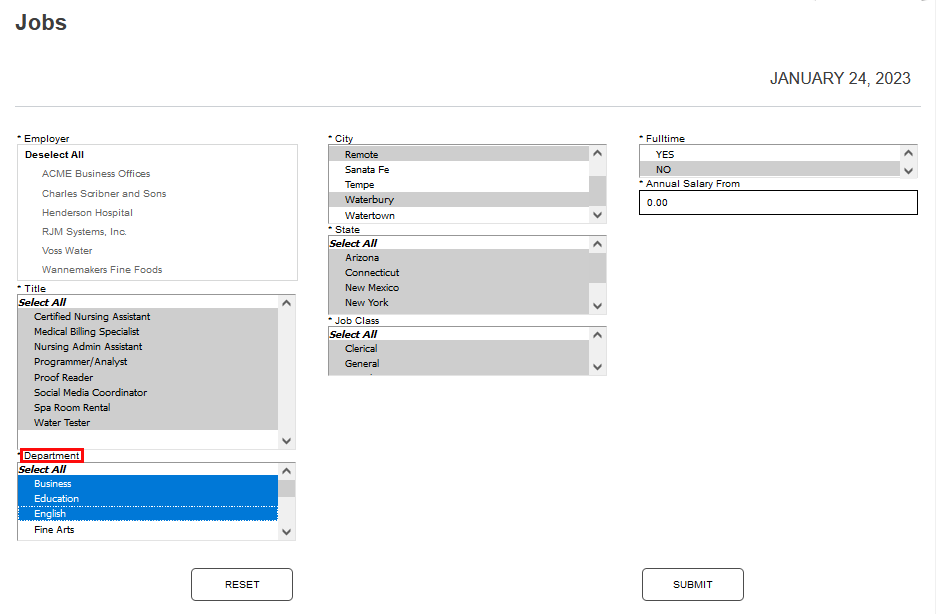Choose YES in the Fulltime list

click(665, 155)
